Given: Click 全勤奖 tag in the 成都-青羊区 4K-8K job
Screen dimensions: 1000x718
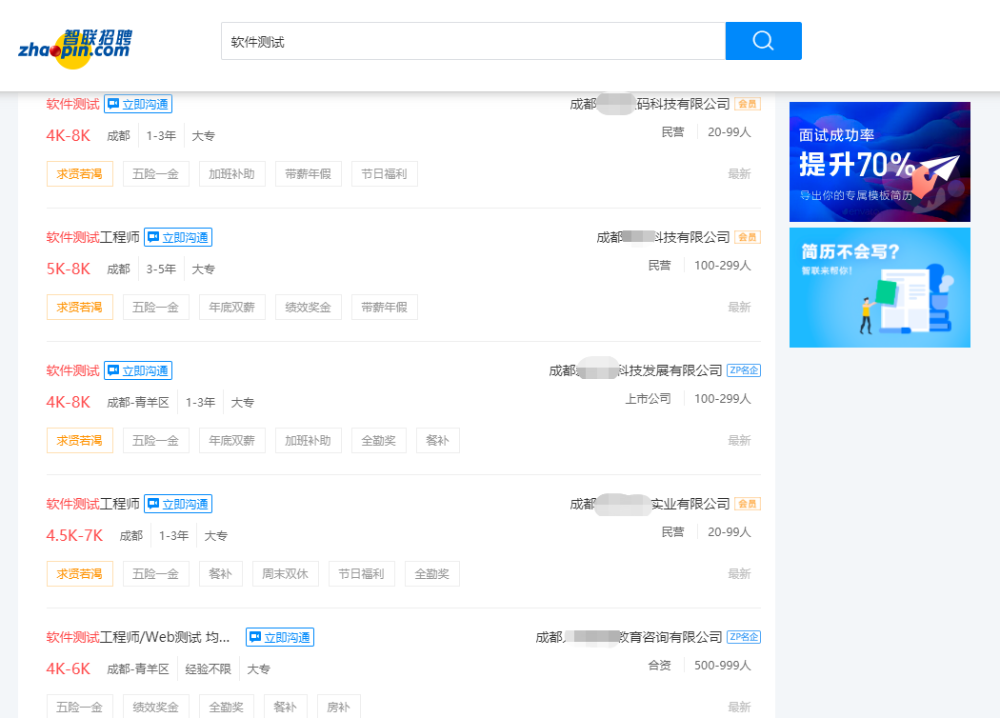Looking at the screenshot, I should [x=379, y=441].
